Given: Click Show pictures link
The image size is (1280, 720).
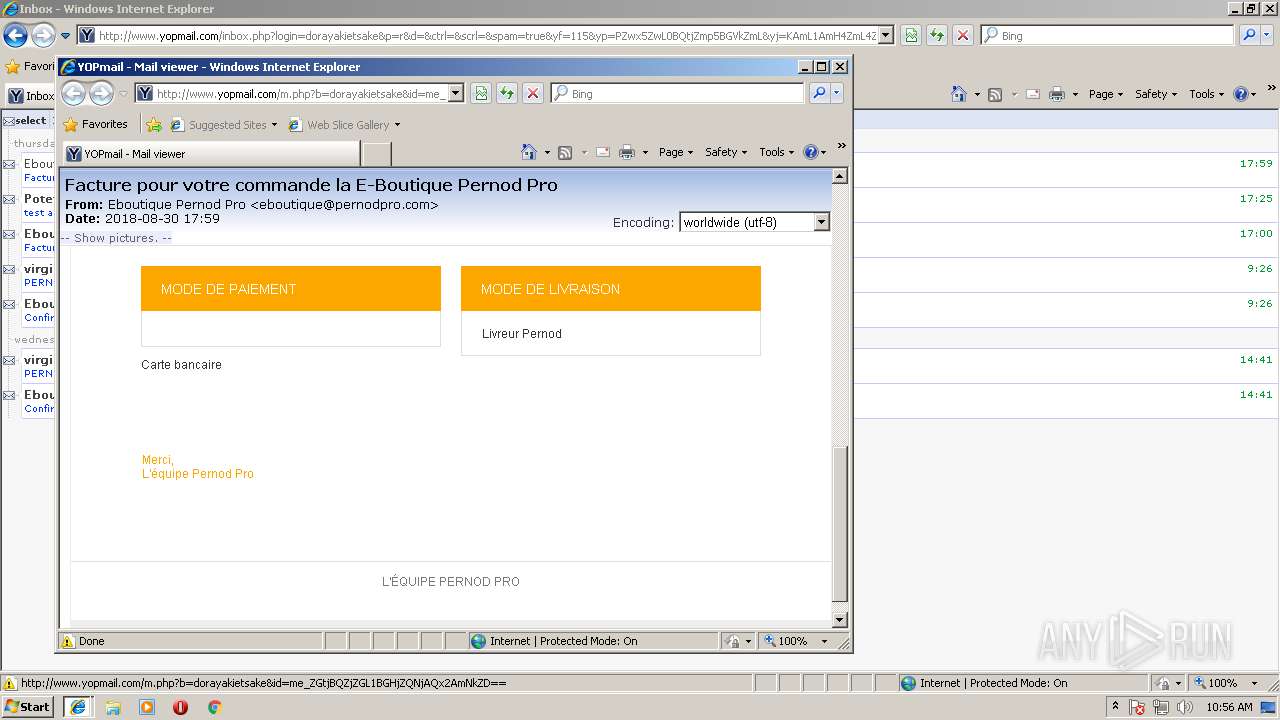Looking at the screenshot, I should tap(116, 238).
